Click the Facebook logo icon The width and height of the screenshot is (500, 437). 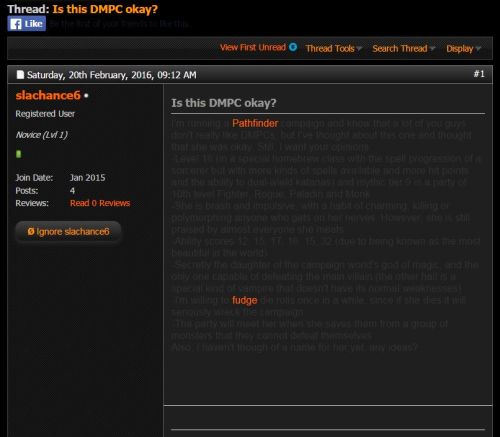[16, 24]
